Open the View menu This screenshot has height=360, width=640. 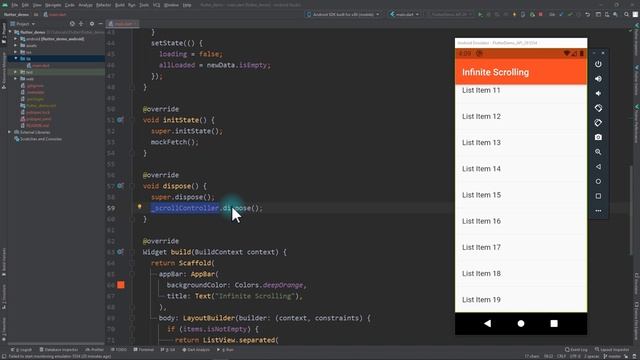pos(37,5)
